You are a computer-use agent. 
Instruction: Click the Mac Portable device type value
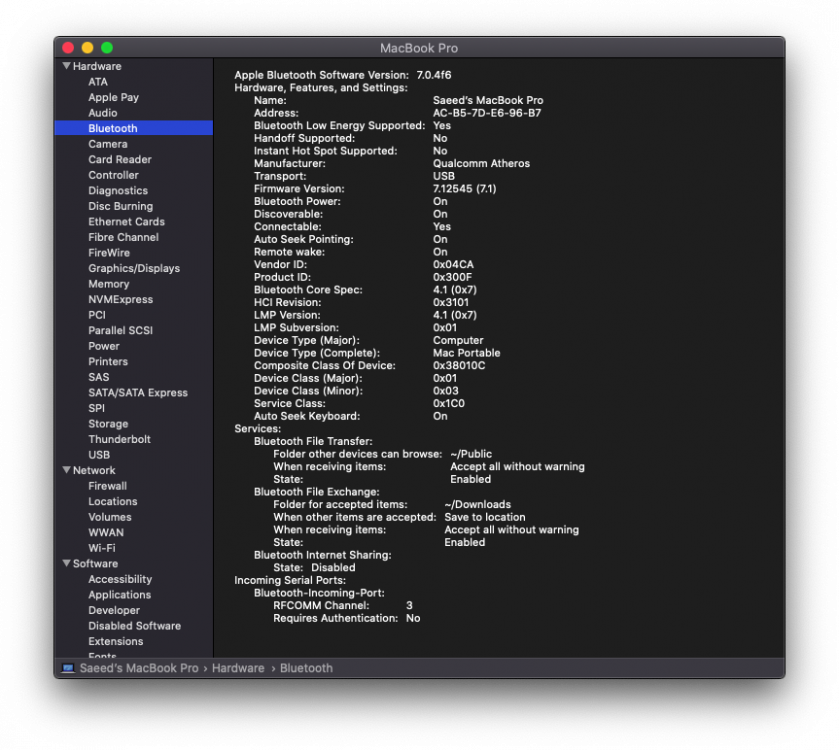click(467, 353)
